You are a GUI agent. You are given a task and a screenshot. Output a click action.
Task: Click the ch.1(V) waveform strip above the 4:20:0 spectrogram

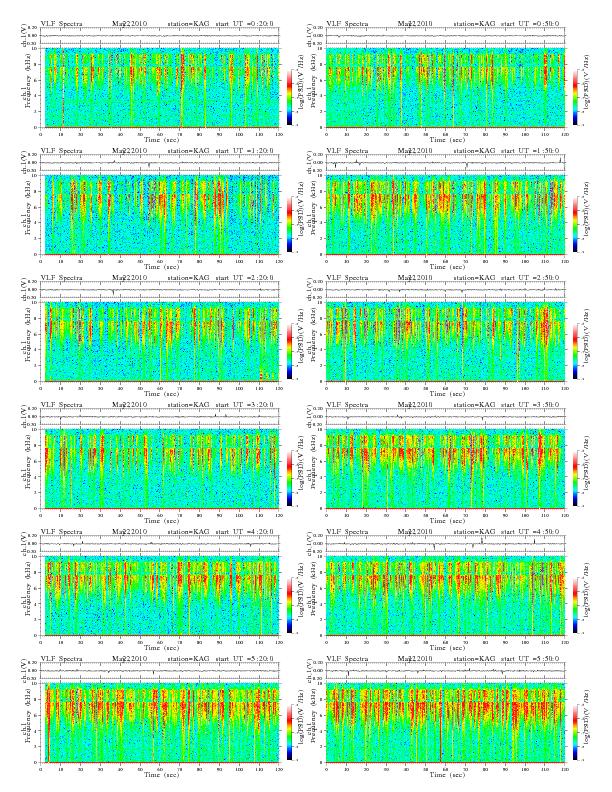click(160, 544)
